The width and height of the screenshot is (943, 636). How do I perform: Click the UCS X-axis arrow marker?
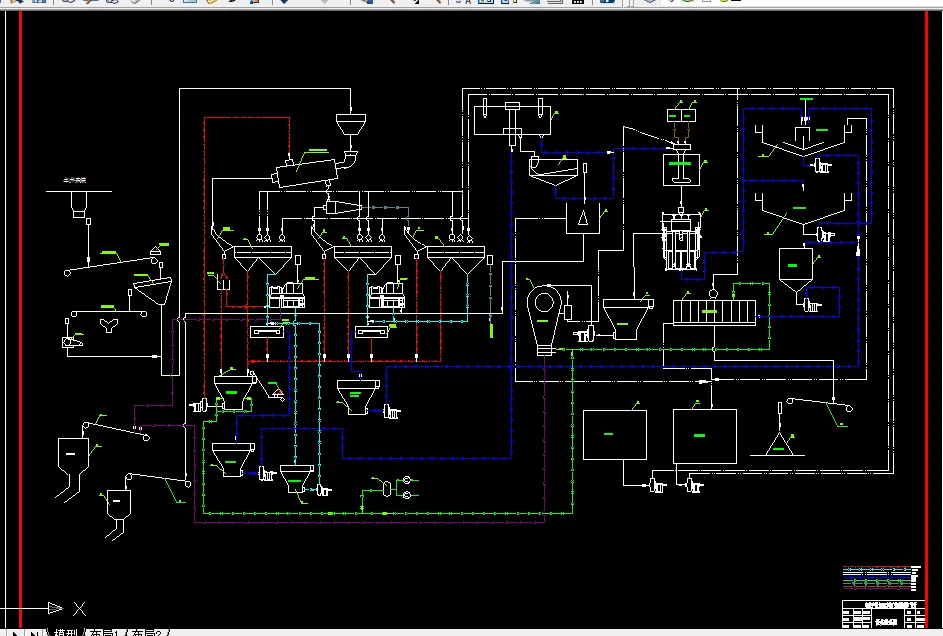coord(55,608)
